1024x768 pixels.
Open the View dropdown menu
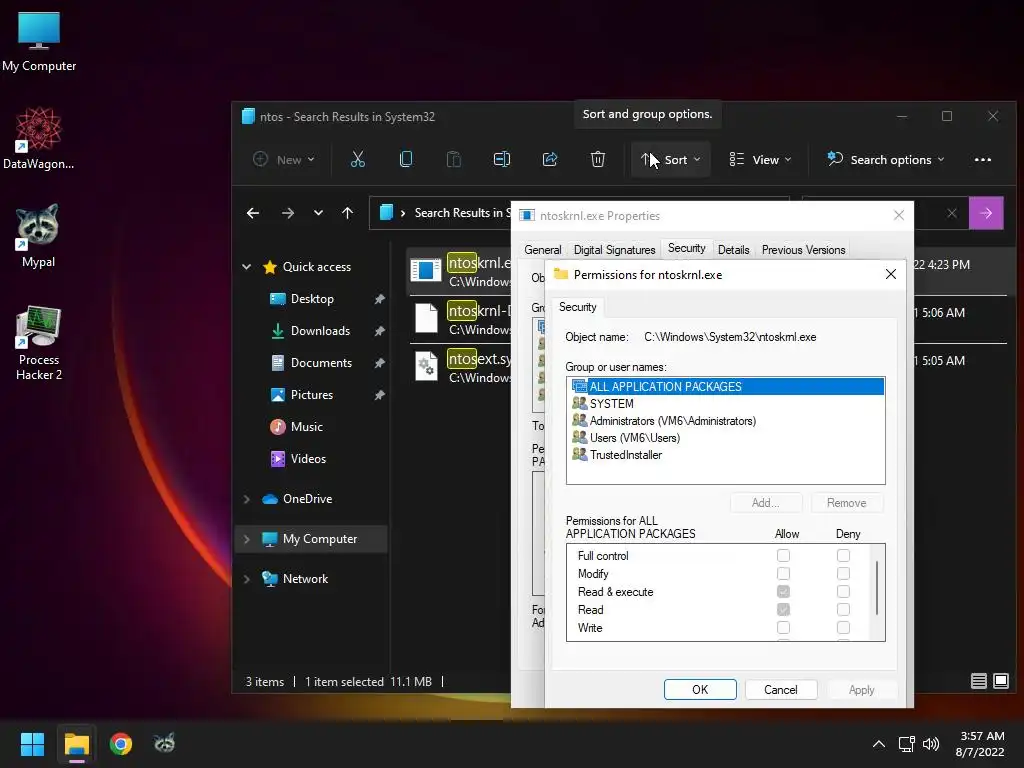[x=760, y=159]
